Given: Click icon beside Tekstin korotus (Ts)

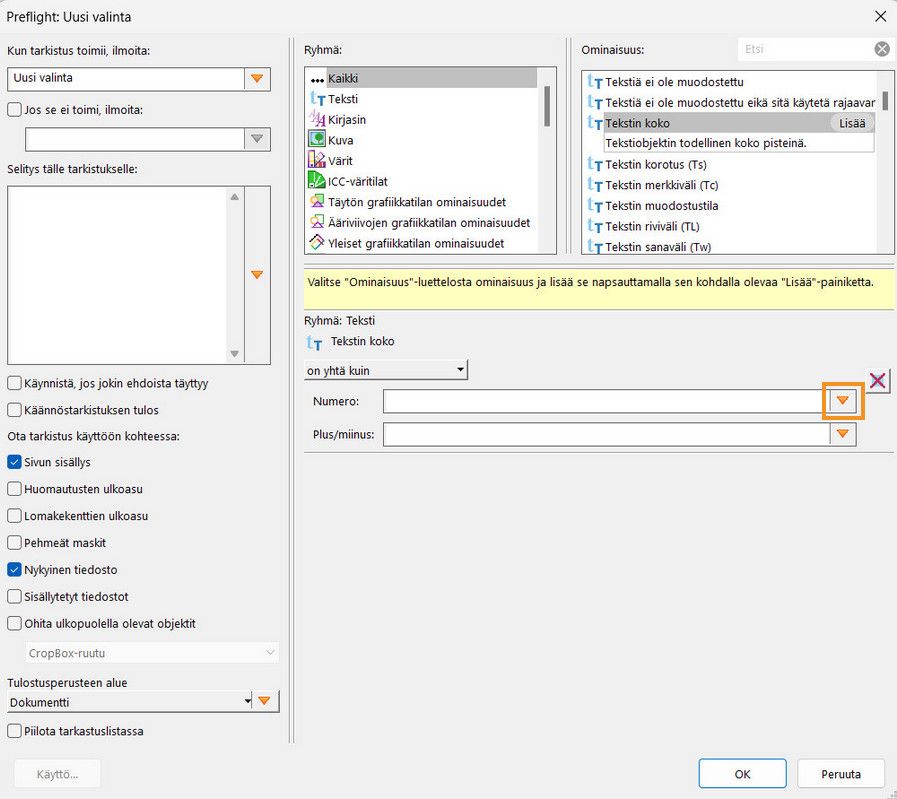Looking at the screenshot, I should click(595, 165).
